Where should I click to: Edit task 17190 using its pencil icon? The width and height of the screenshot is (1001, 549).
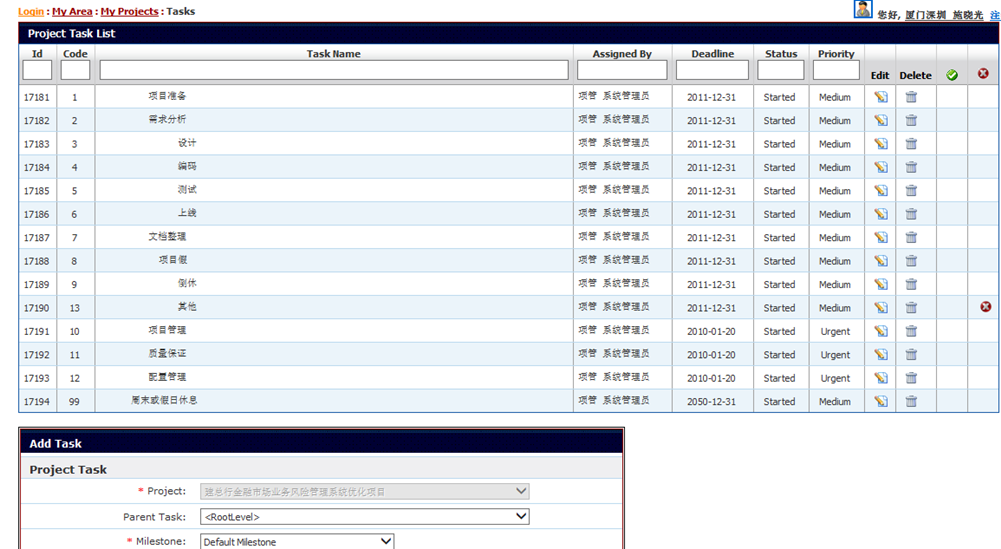[x=880, y=308]
